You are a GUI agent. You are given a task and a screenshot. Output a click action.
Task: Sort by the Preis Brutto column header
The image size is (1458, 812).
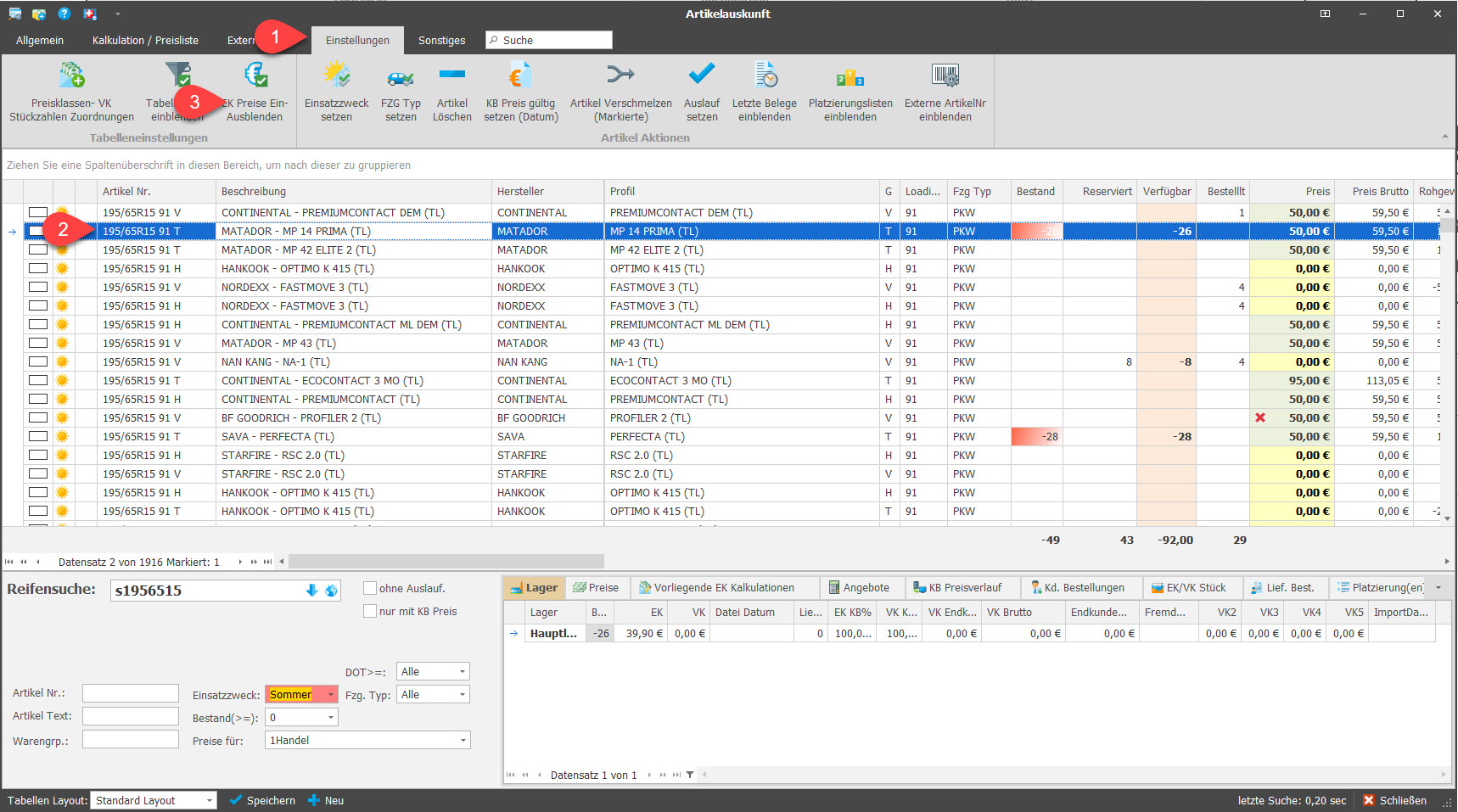[1374, 192]
